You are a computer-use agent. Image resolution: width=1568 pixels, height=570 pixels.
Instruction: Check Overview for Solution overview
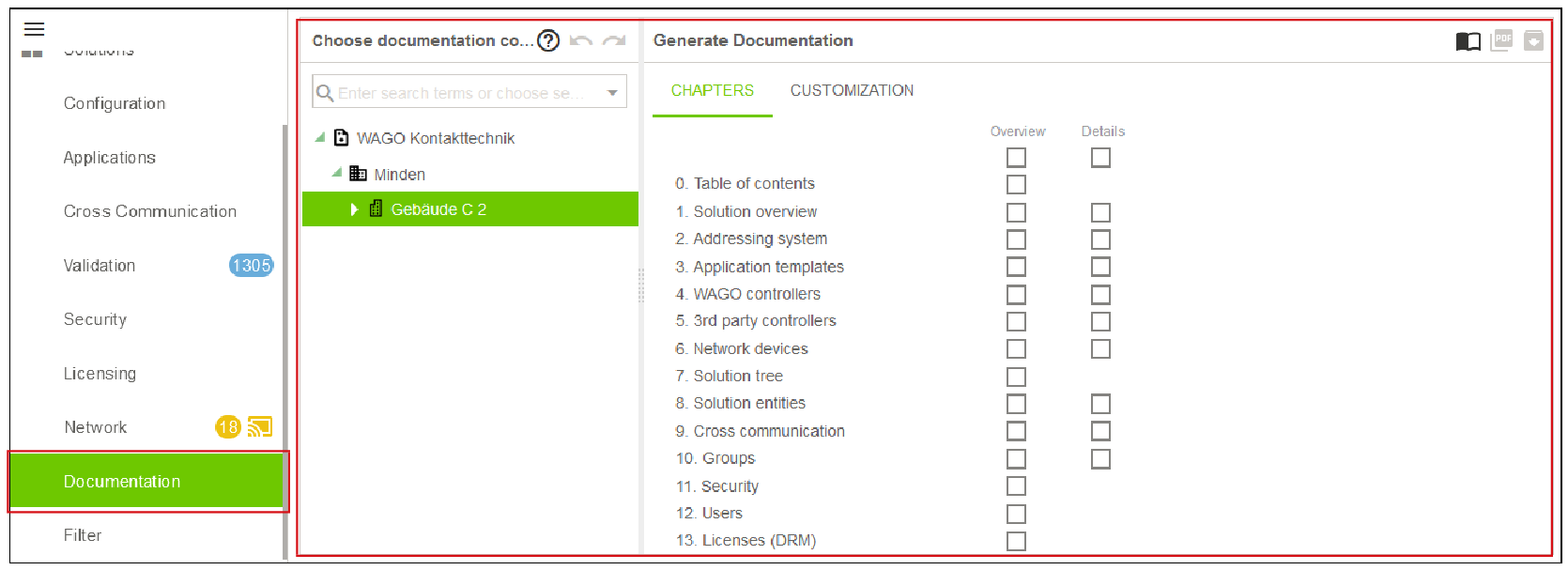1016,213
